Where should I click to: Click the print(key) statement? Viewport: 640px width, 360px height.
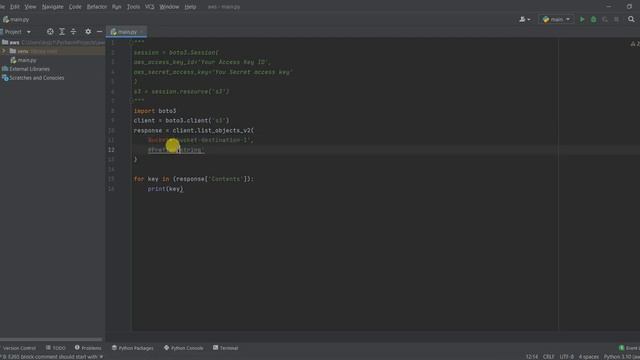(x=165, y=189)
